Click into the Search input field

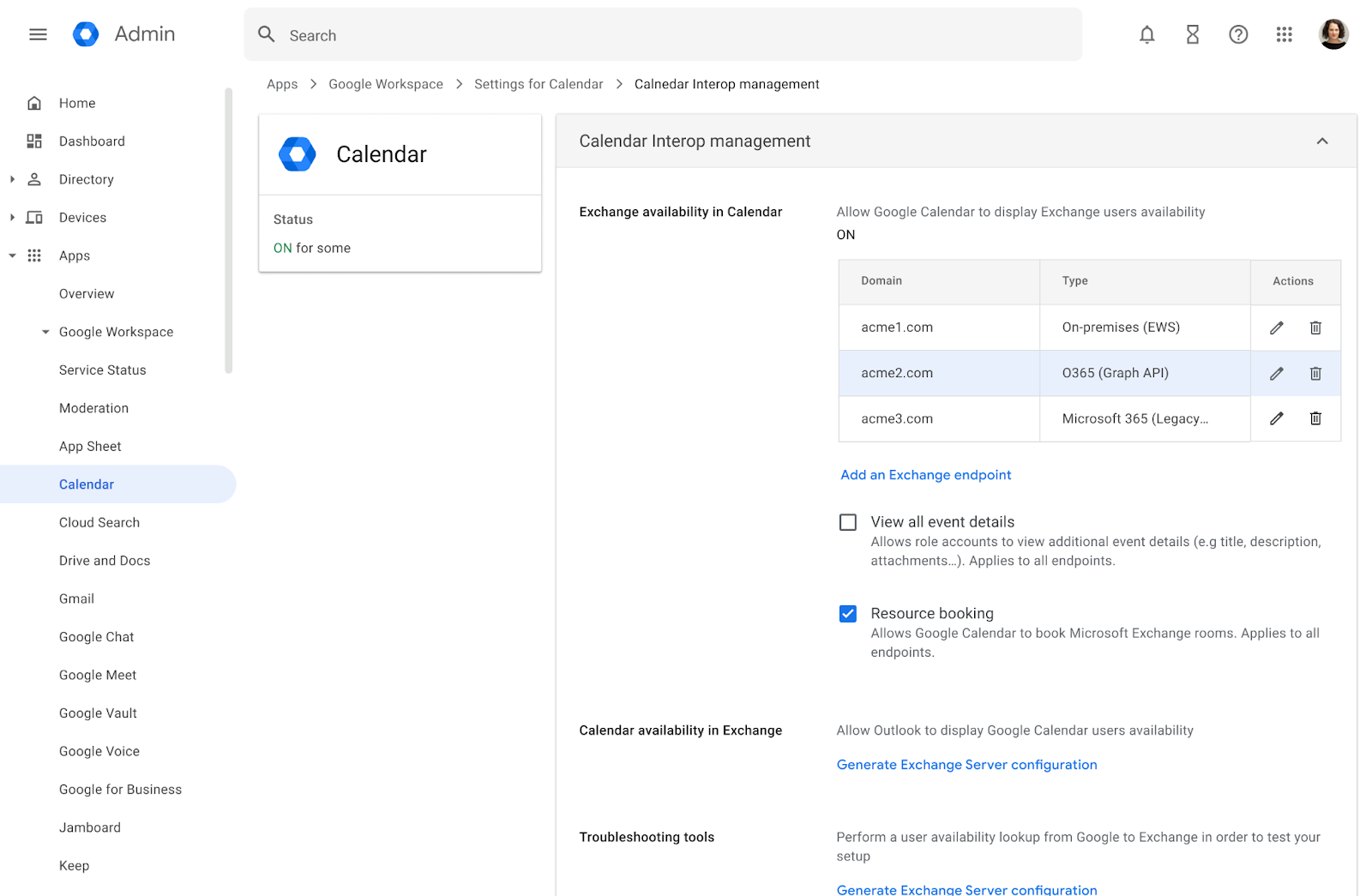pos(663,34)
